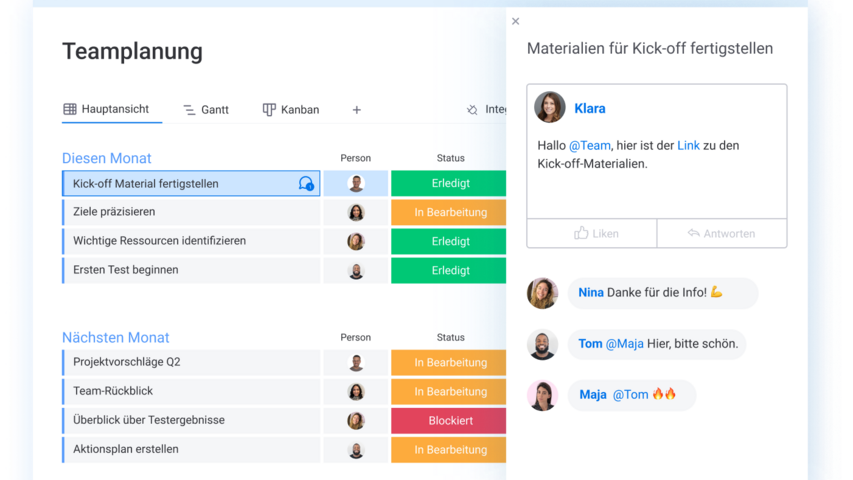This screenshot has height=480, width=853.
Task: Change the Ziele präzisieren In Bearbeitung status
Action: coord(450,213)
